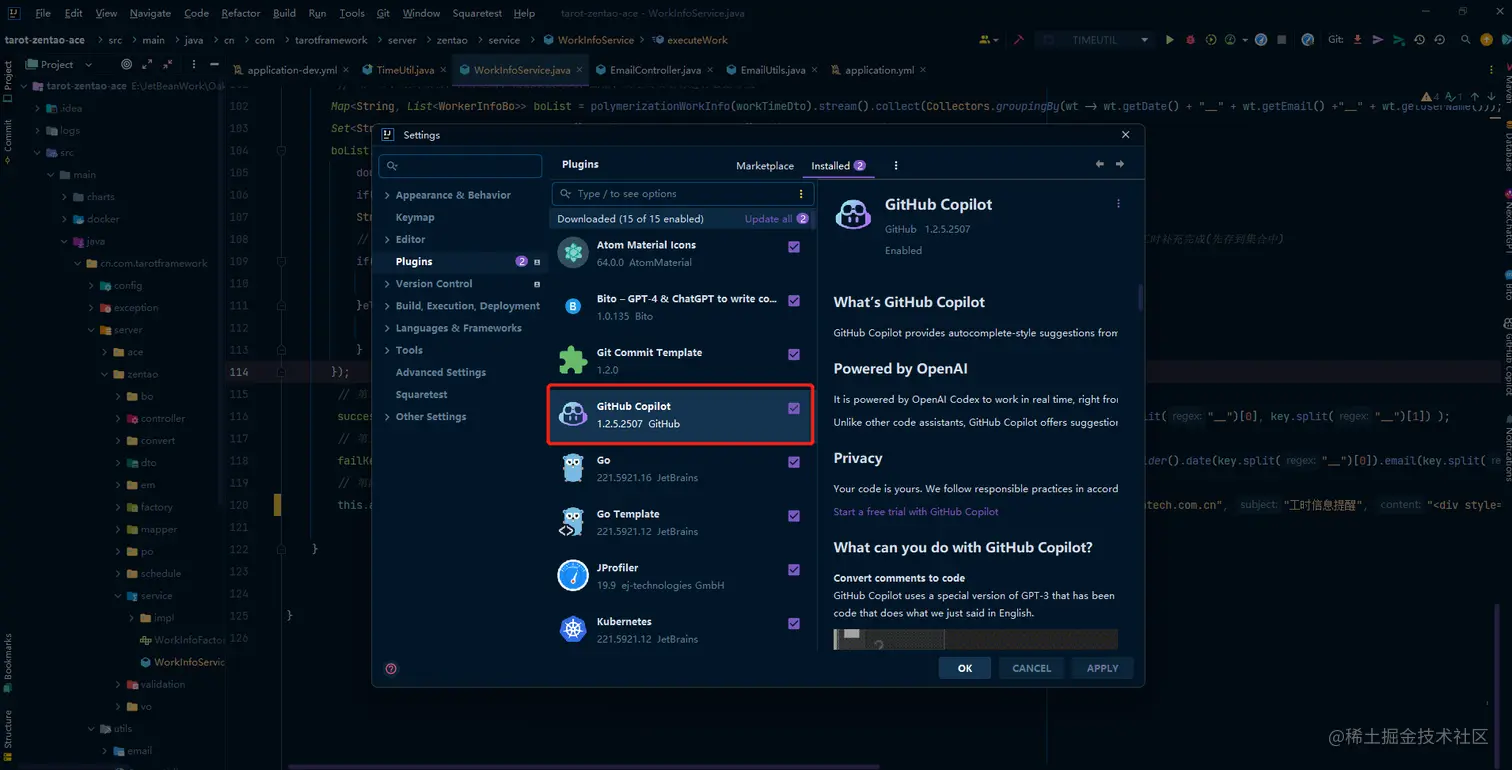Open the Refactor menu

click(x=240, y=13)
